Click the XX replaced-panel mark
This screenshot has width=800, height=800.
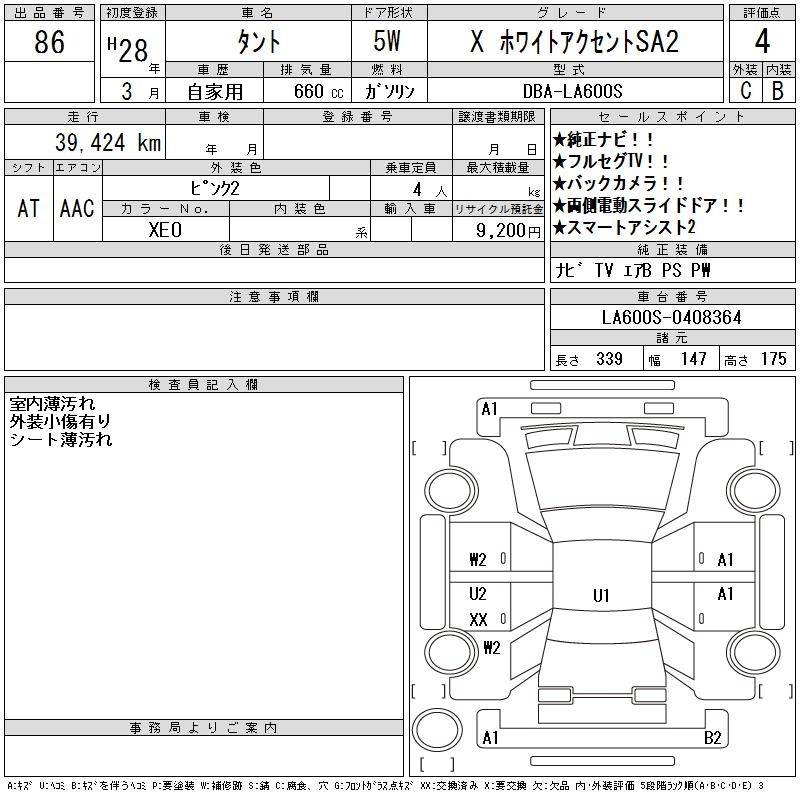(x=478, y=620)
